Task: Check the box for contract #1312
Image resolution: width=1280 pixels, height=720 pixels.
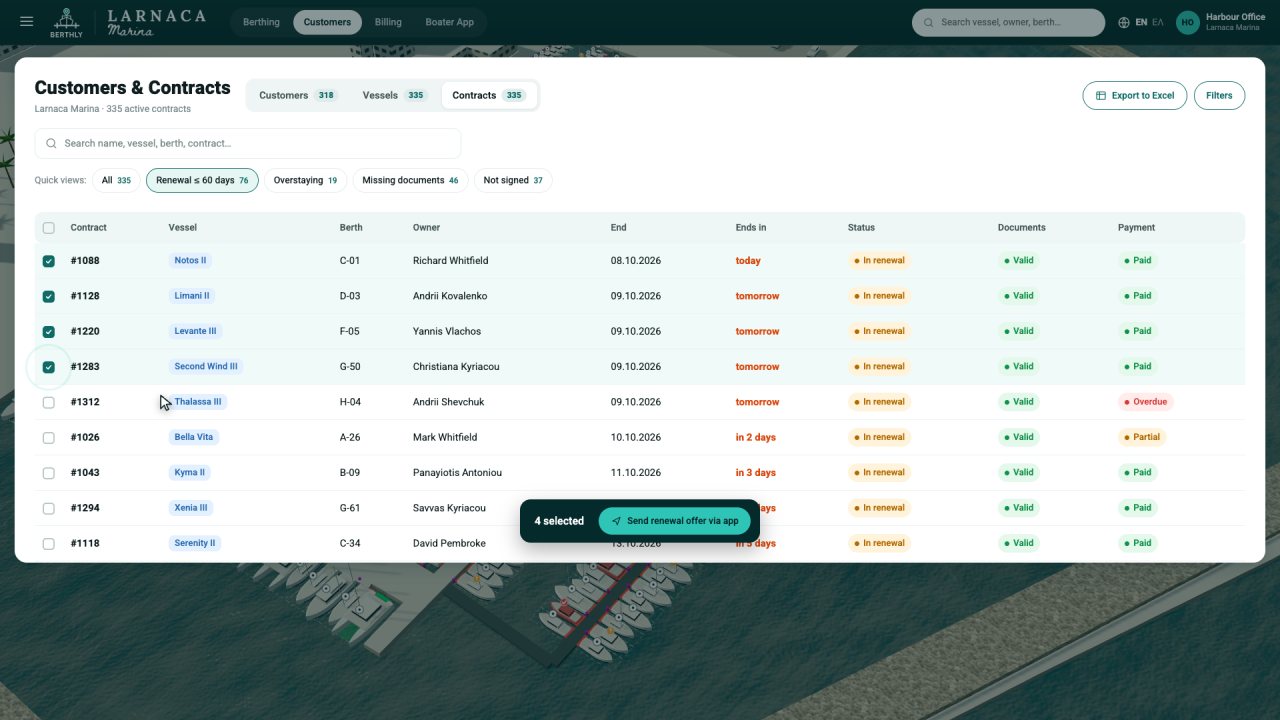Action: tap(48, 402)
